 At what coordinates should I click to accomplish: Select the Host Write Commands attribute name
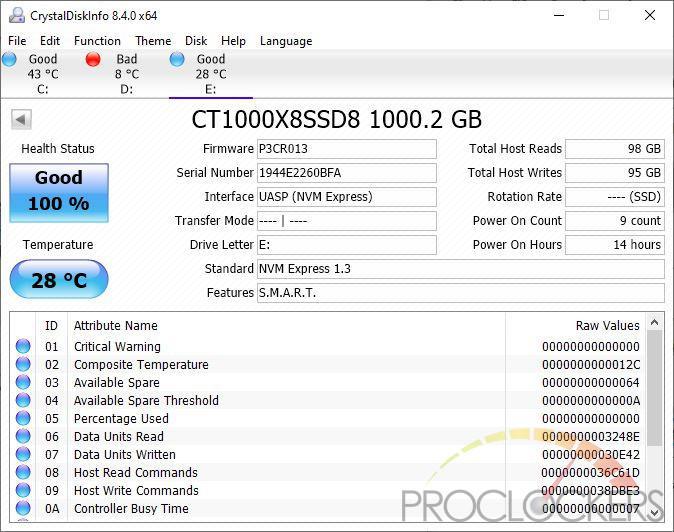pyautogui.click(x=136, y=491)
